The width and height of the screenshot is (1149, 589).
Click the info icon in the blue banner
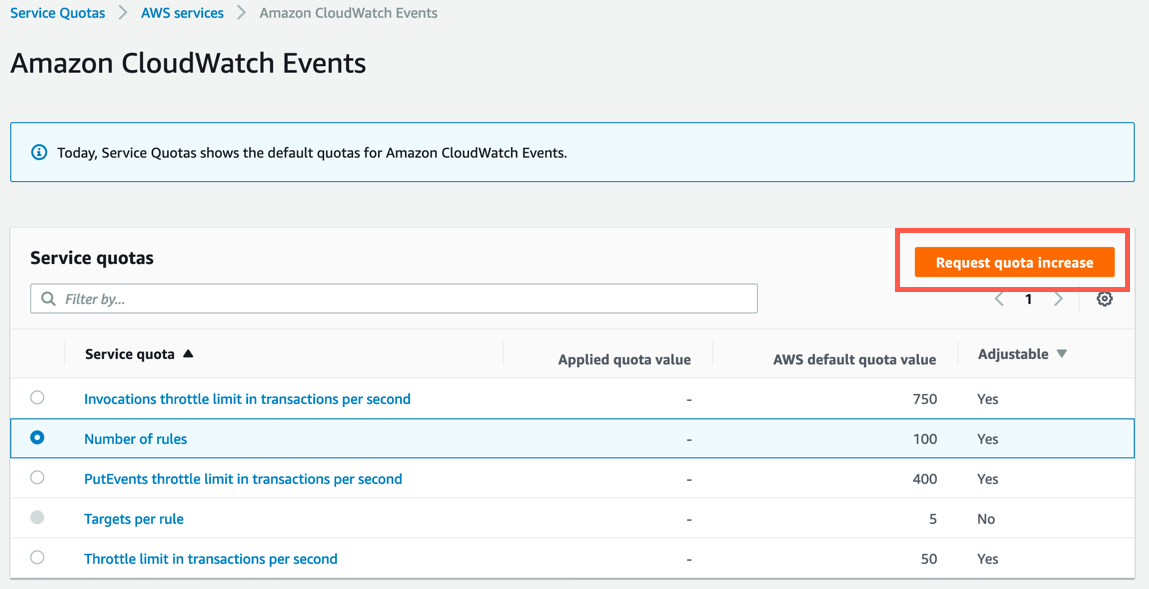pyautogui.click(x=38, y=152)
